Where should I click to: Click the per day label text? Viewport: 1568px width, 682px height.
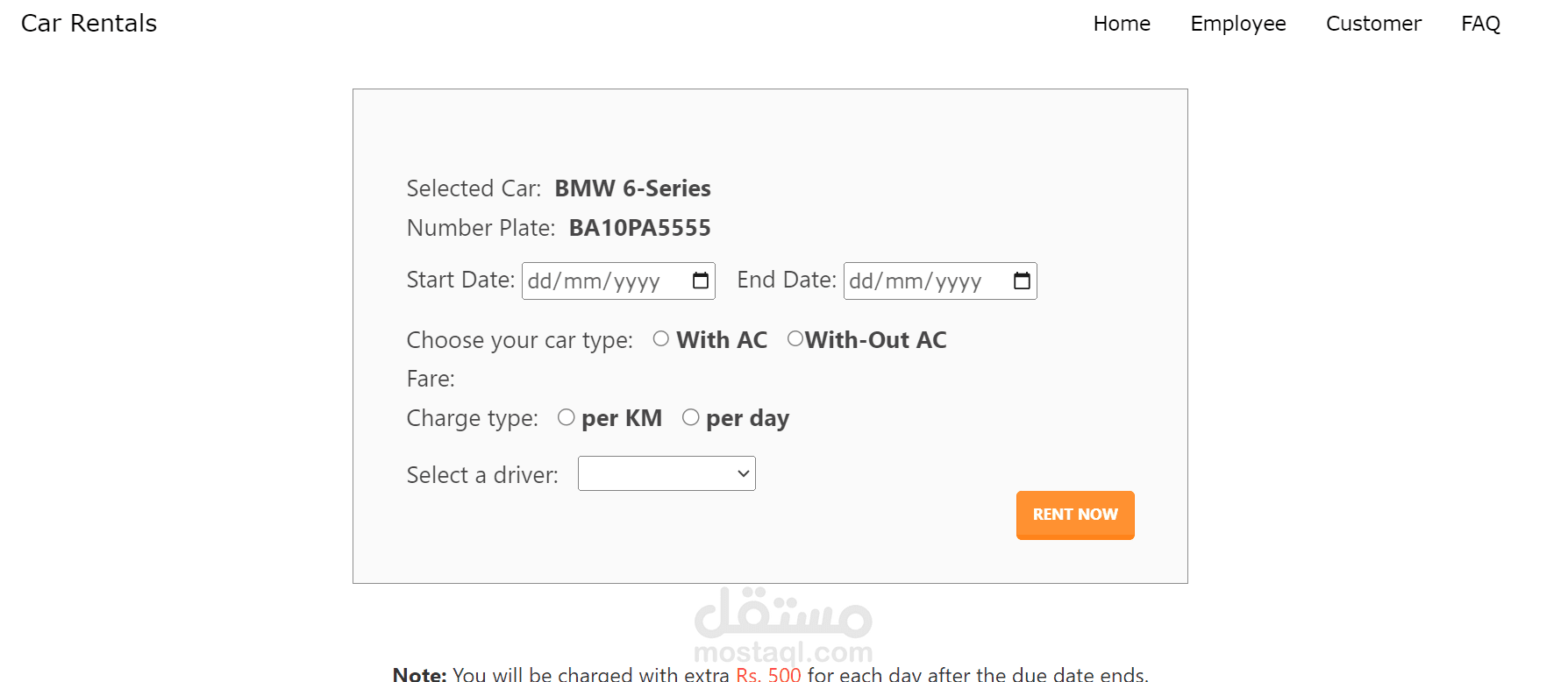747,419
